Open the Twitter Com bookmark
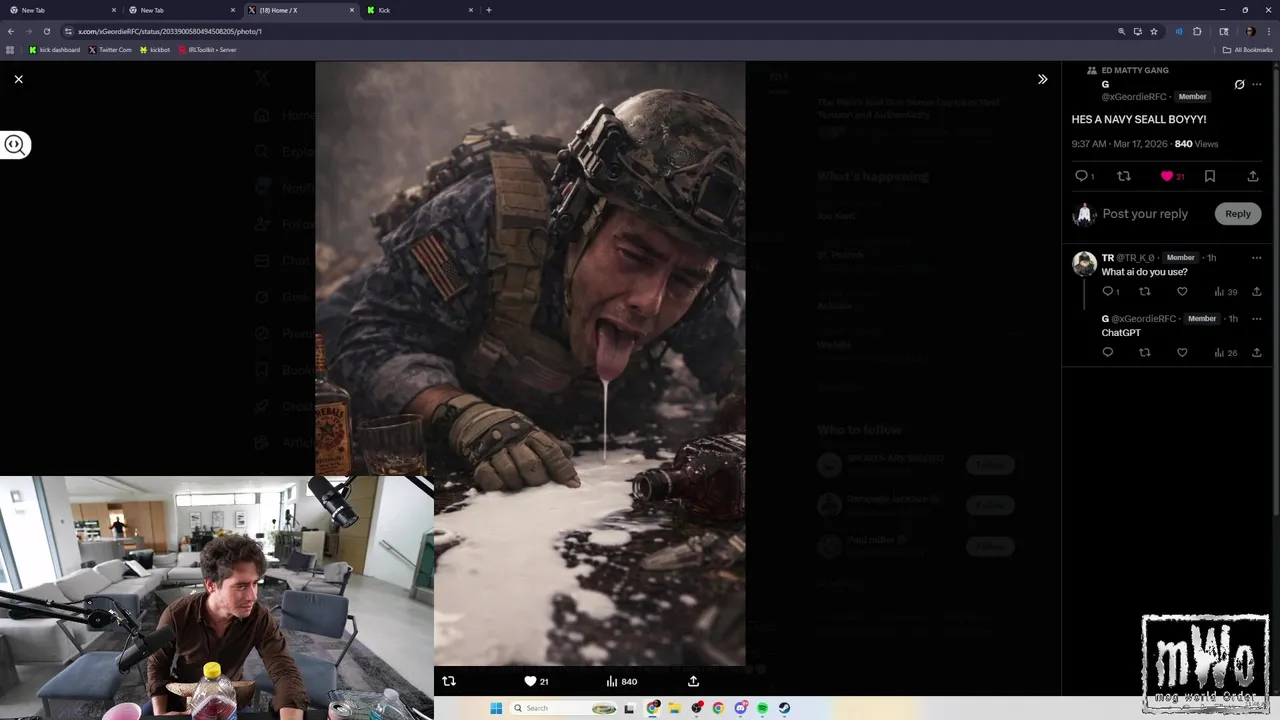 point(110,49)
